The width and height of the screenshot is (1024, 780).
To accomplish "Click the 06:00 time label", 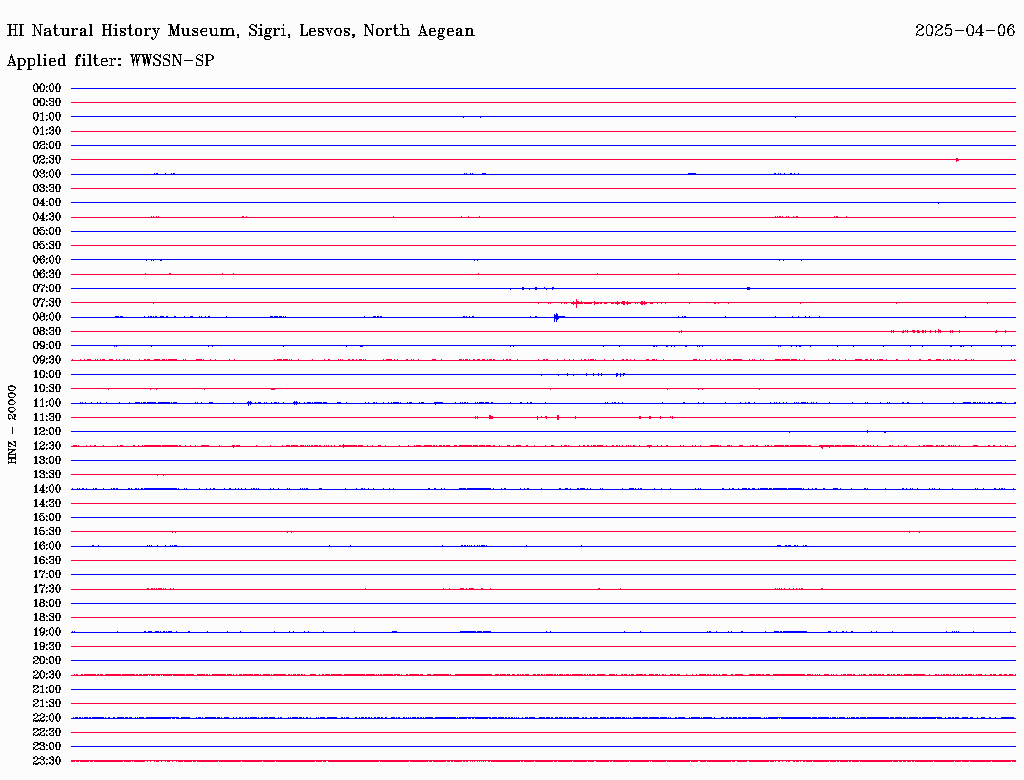I will tap(47, 260).
